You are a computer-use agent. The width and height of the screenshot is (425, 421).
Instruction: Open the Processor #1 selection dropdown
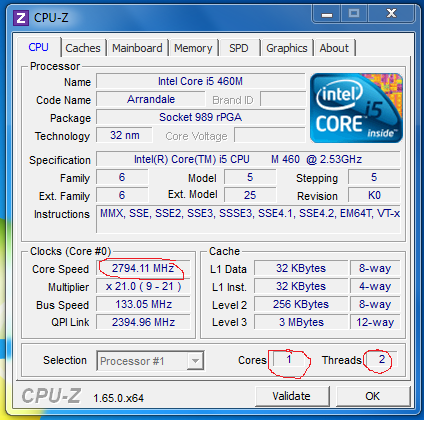[x=150, y=361]
